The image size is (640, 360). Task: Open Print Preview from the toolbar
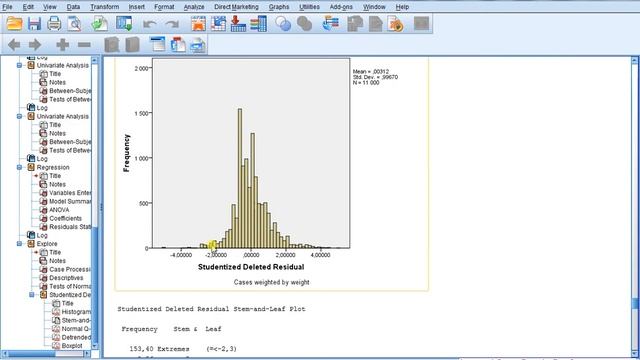(x=74, y=24)
